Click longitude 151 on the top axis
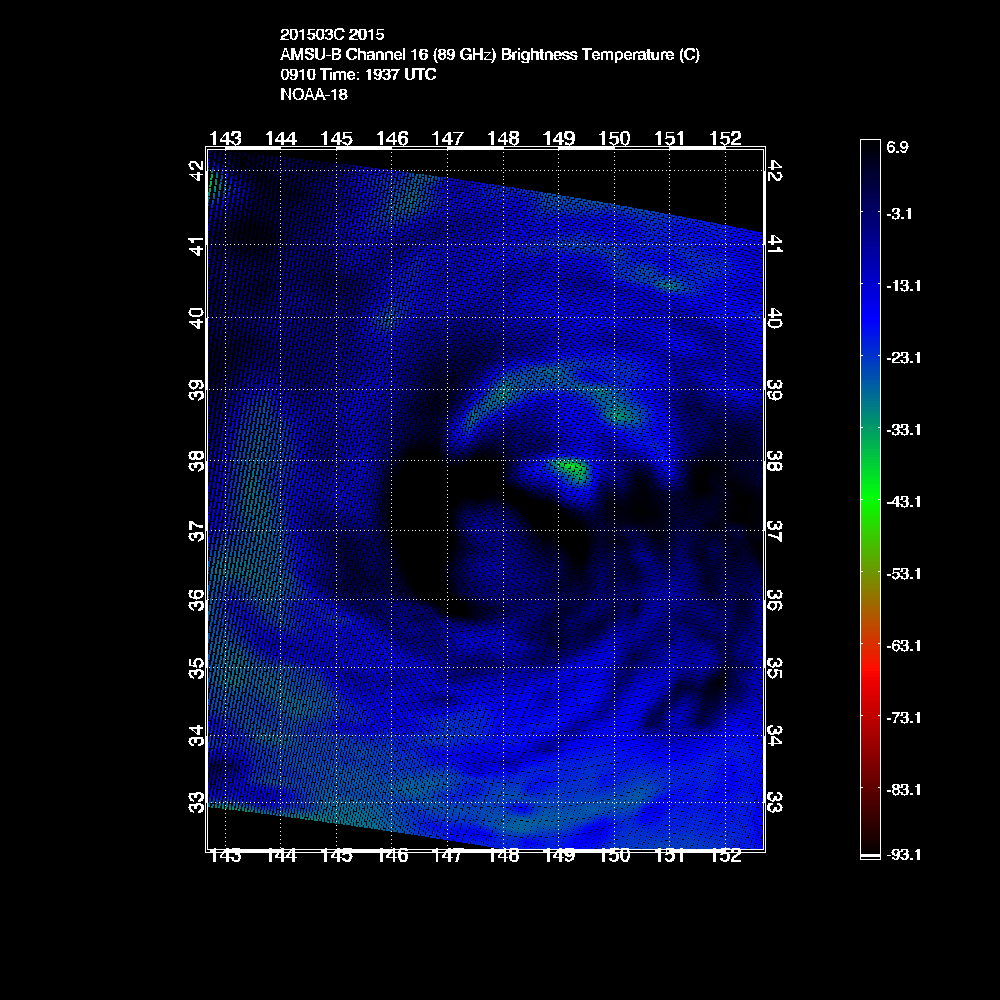This screenshot has width=1000, height=1000. coord(670,138)
